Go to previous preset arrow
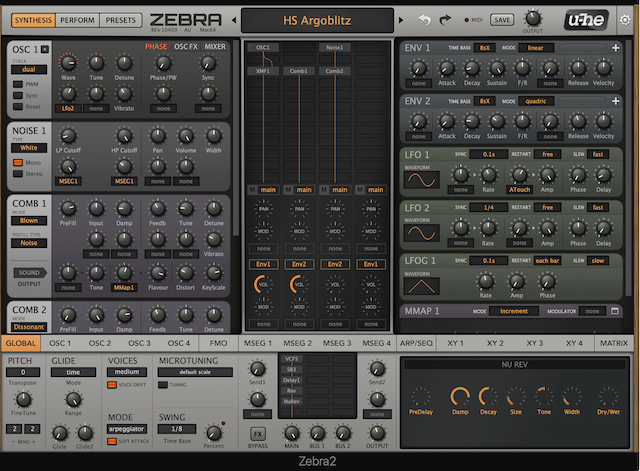 click(x=234, y=20)
